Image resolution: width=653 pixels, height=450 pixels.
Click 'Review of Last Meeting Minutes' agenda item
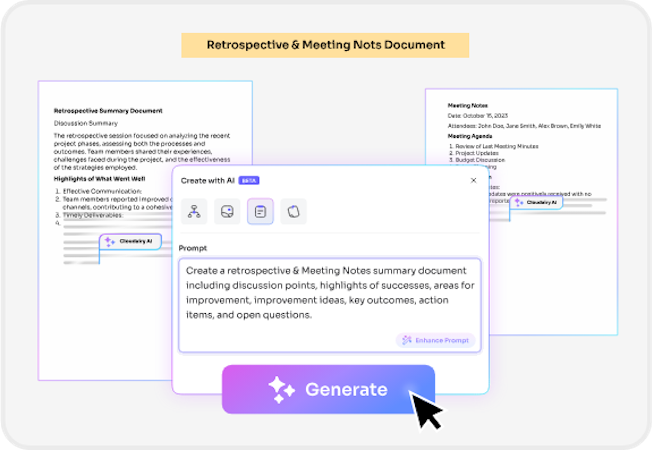point(497,146)
